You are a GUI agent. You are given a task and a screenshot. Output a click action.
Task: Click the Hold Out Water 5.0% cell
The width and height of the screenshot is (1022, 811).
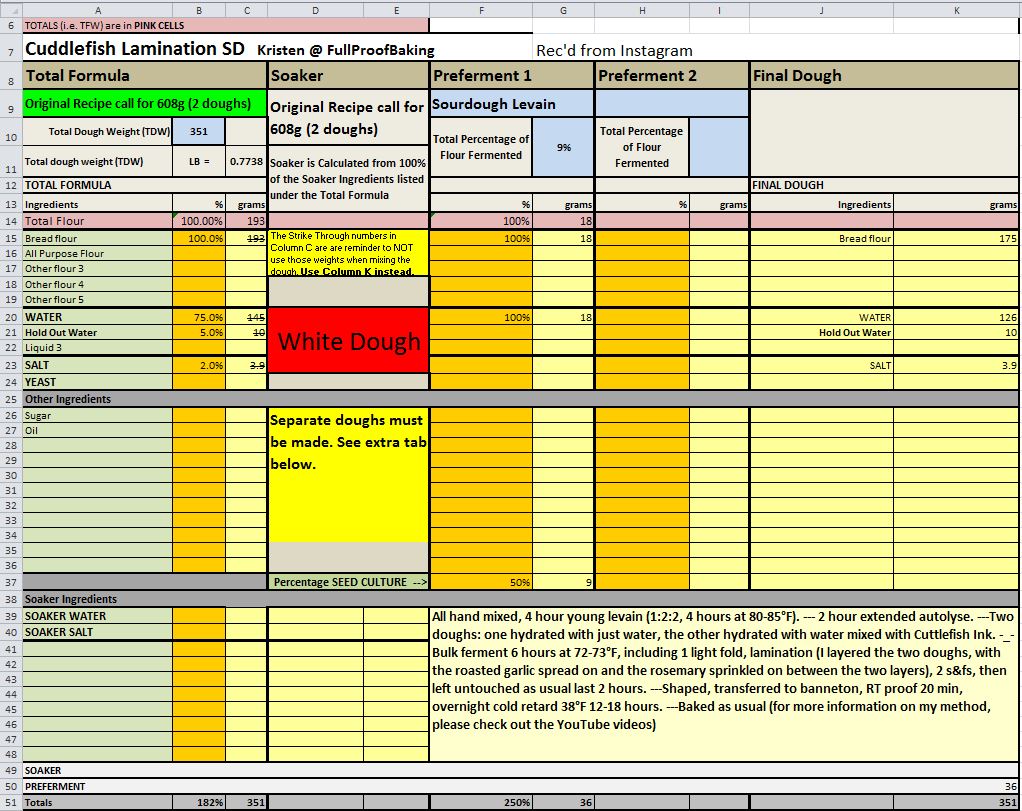[x=198, y=332]
